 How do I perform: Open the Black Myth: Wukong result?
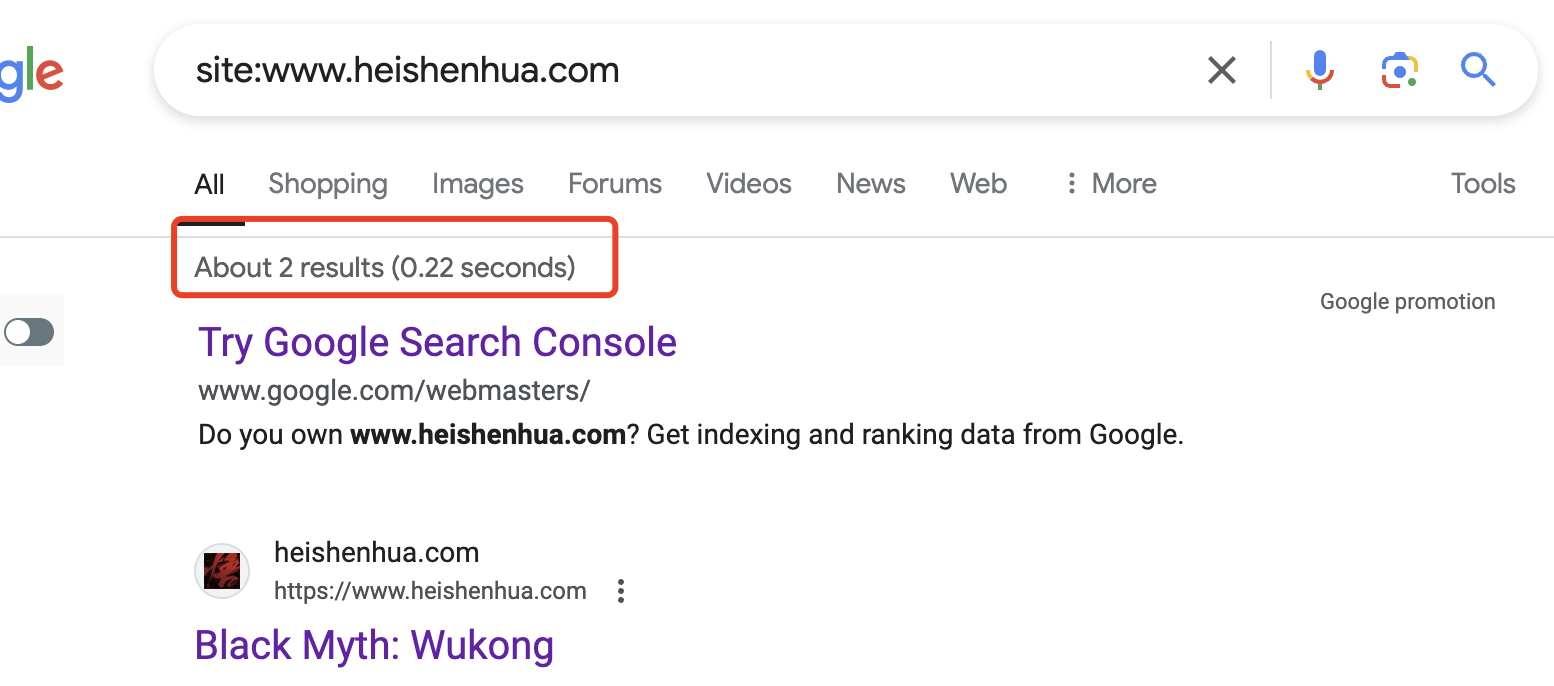click(x=374, y=645)
